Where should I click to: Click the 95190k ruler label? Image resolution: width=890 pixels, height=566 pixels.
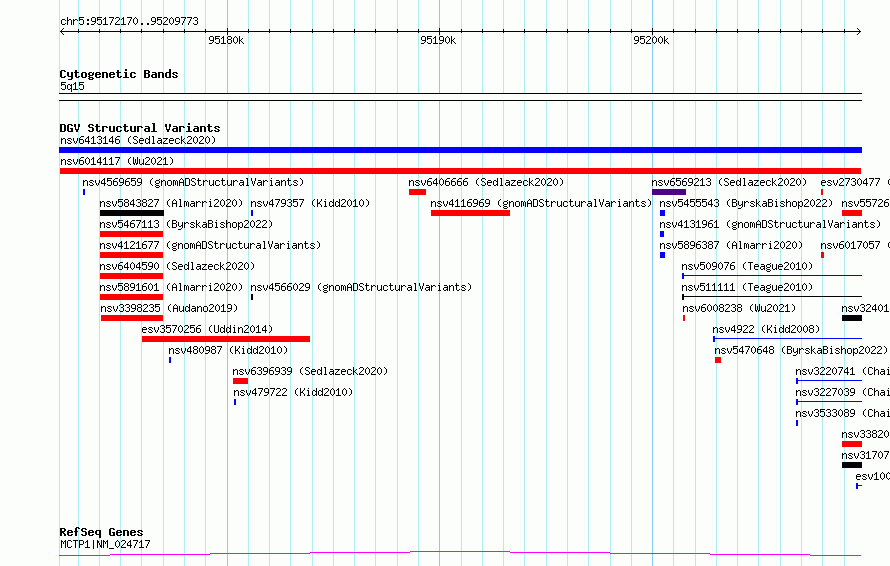click(438, 40)
